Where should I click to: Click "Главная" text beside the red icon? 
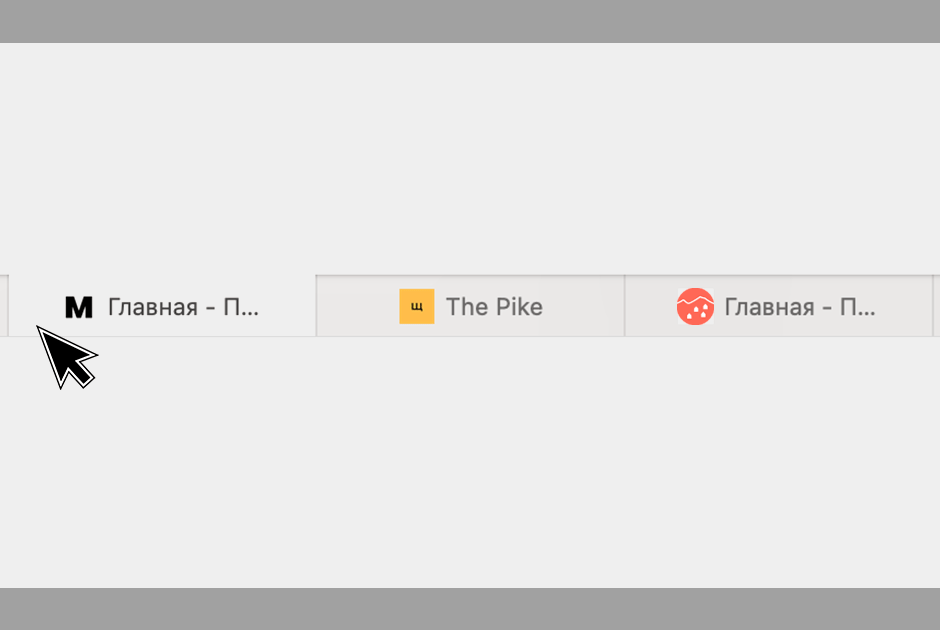click(769, 308)
